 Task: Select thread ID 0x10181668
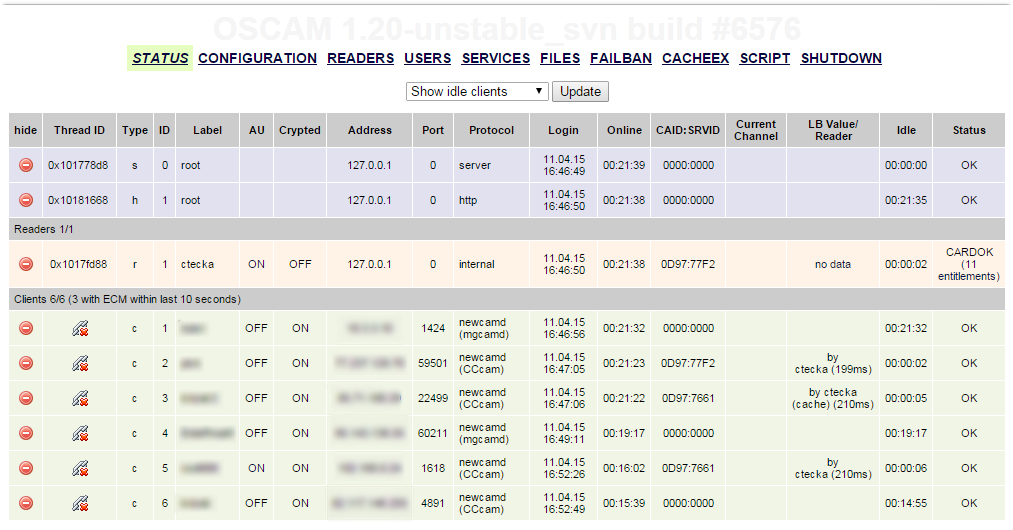pyautogui.click(x=78, y=200)
